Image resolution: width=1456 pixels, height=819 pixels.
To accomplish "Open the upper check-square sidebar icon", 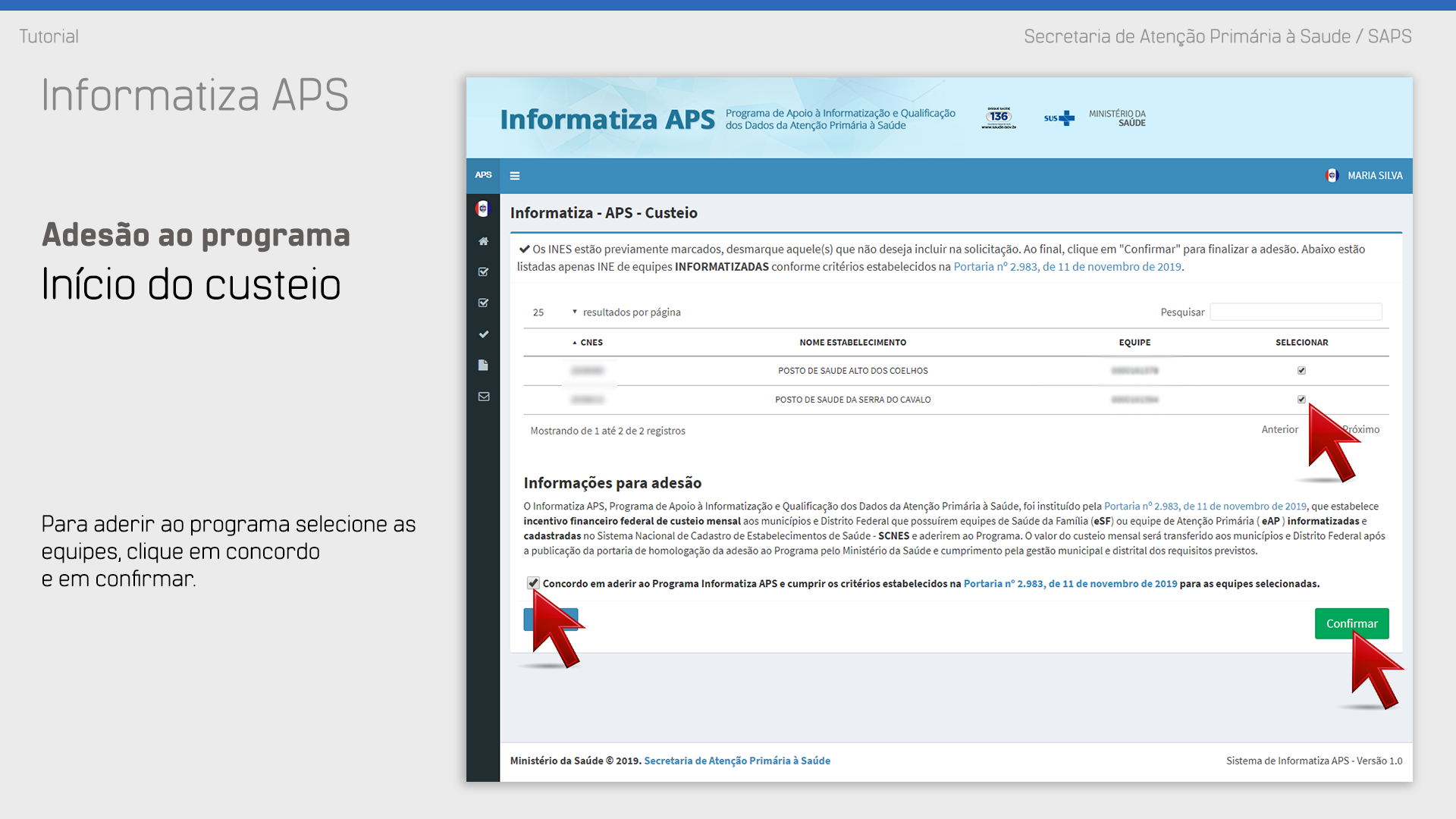I will pos(483,271).
